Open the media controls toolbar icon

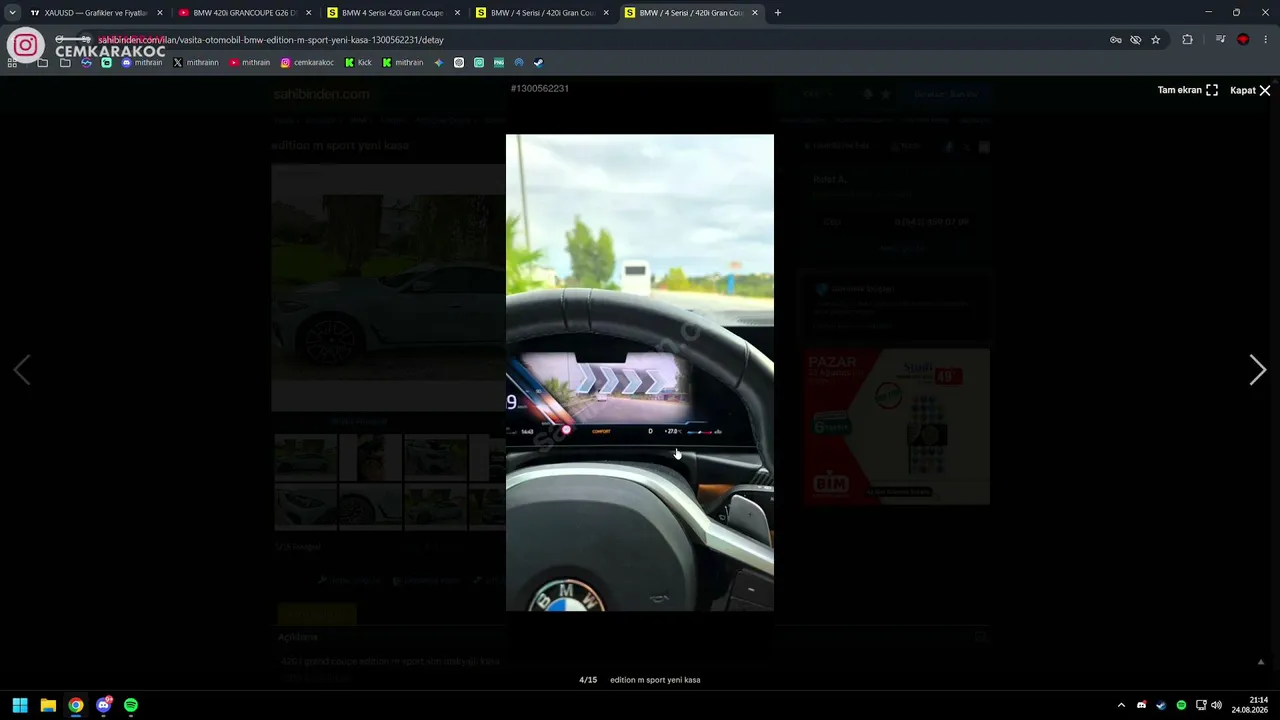pos(1220,40)
